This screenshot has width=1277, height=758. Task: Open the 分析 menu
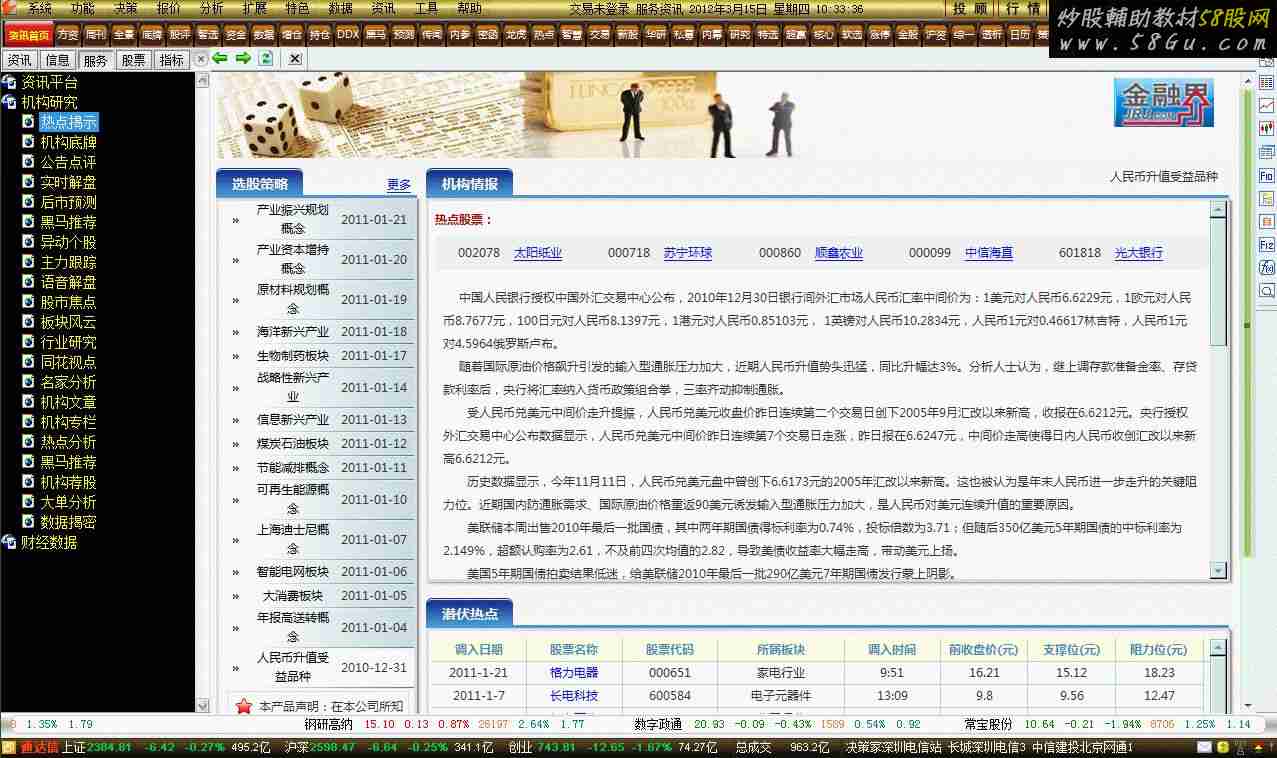(211, 8)
